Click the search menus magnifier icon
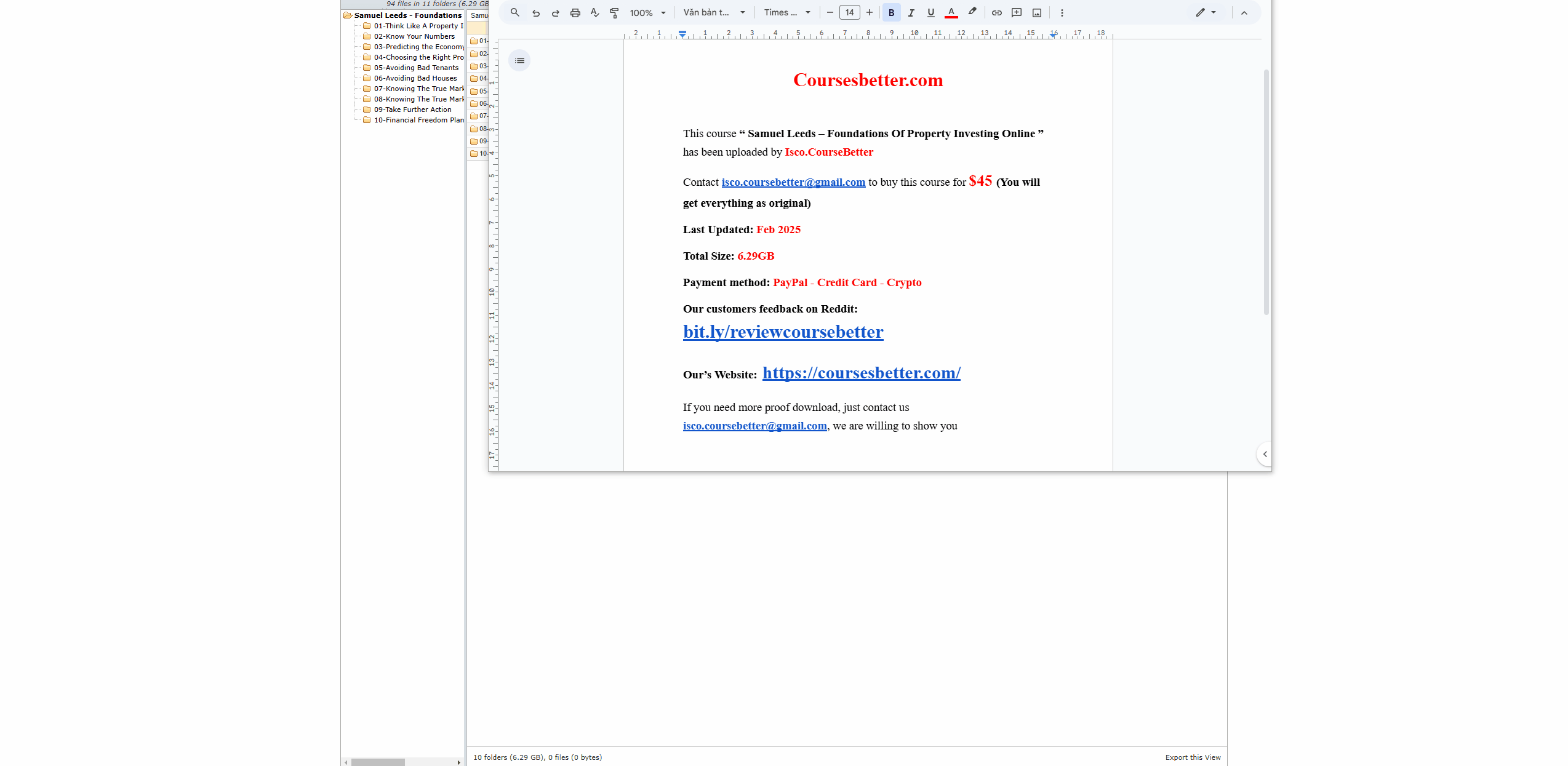The width and height of the screenshot is (1568, 766). tap(515, 12)
